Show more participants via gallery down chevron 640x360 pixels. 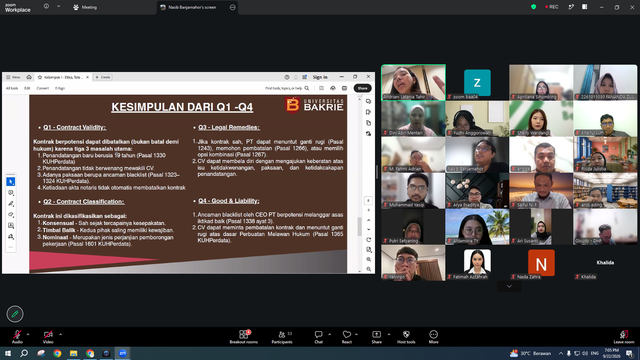[x=509, y=286]
